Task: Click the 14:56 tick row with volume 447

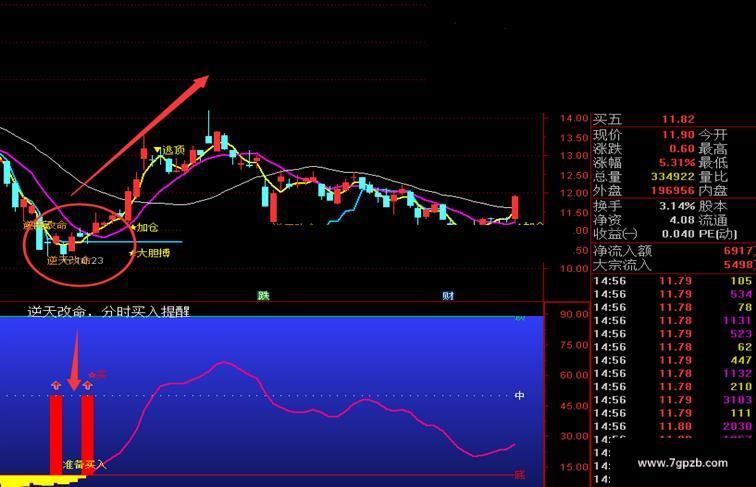Action: (673, 360)
